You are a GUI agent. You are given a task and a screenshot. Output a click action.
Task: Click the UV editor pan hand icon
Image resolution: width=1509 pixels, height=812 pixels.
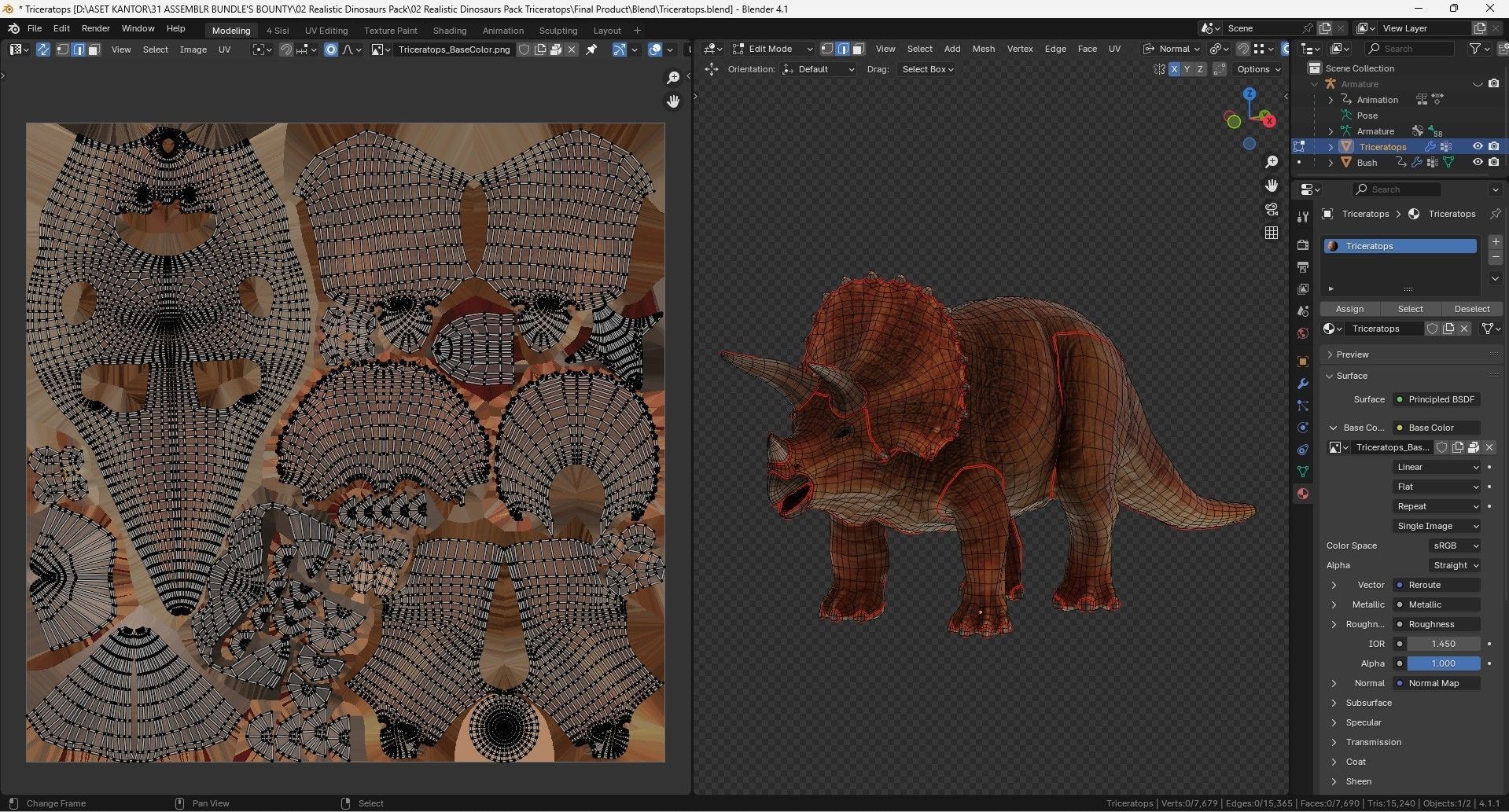pyautogui.click(x=673, y=101)
